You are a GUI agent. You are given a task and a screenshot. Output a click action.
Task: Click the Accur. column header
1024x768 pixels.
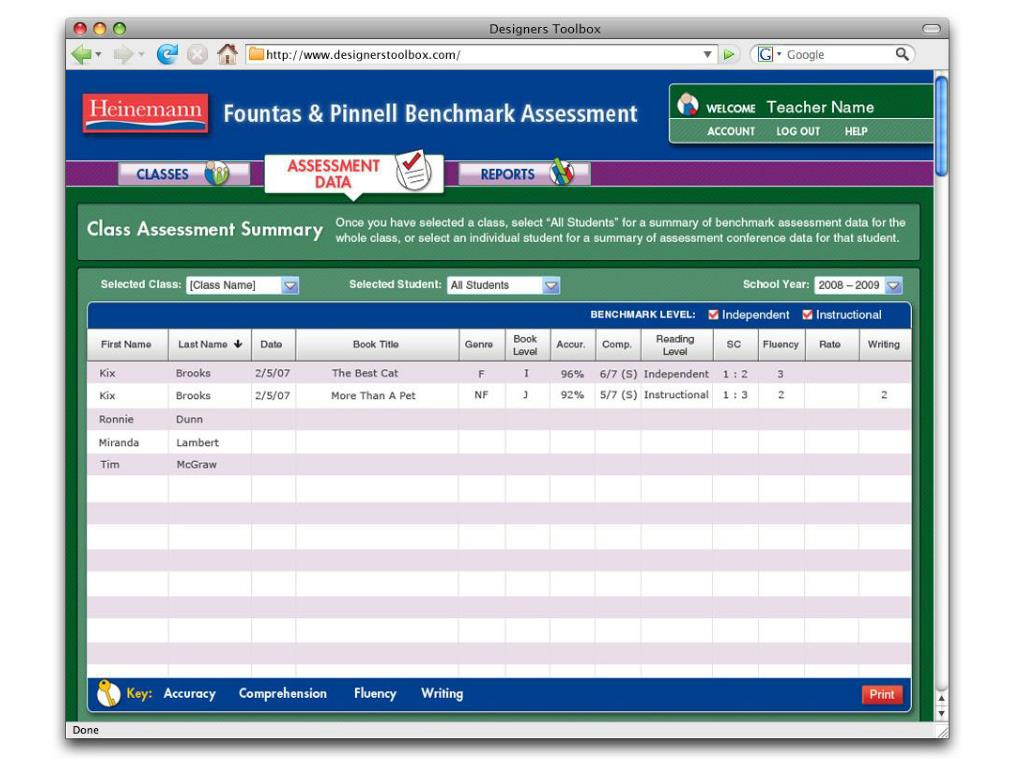(x=572, y=344)
